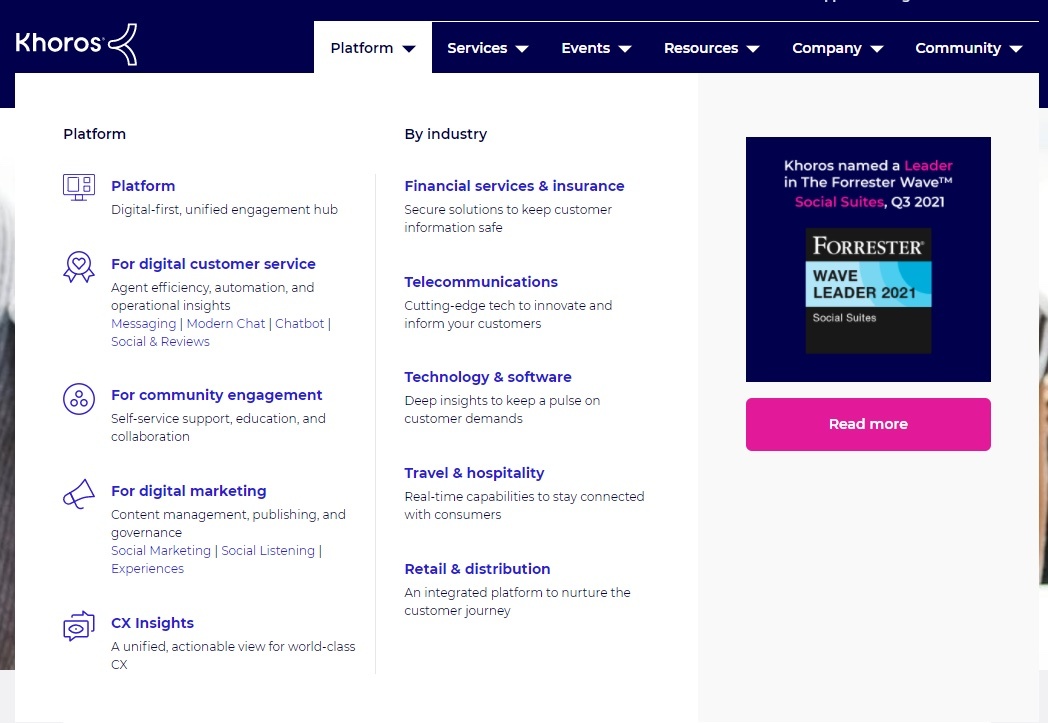Click the Forrester Wave Leader banner image
1048x723 pixels.
[868, 259]
